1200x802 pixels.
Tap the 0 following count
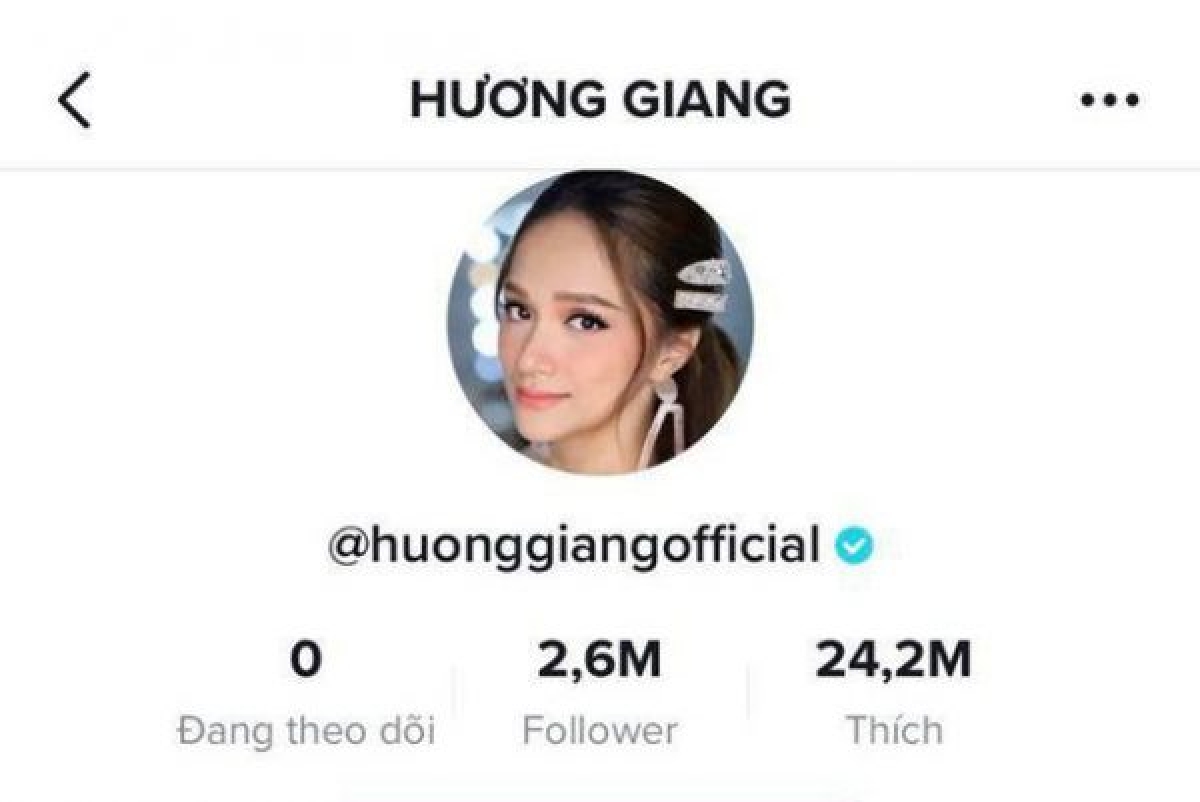pyautogui.click(x=305, y=661)
